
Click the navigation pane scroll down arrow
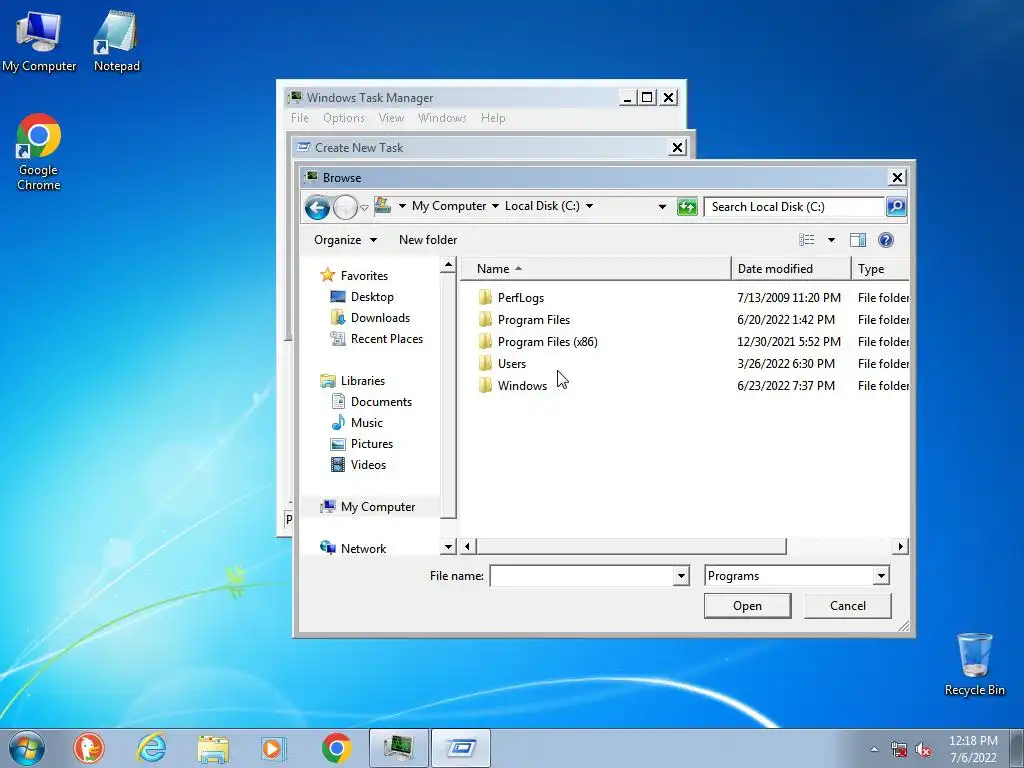pos(448,547)
